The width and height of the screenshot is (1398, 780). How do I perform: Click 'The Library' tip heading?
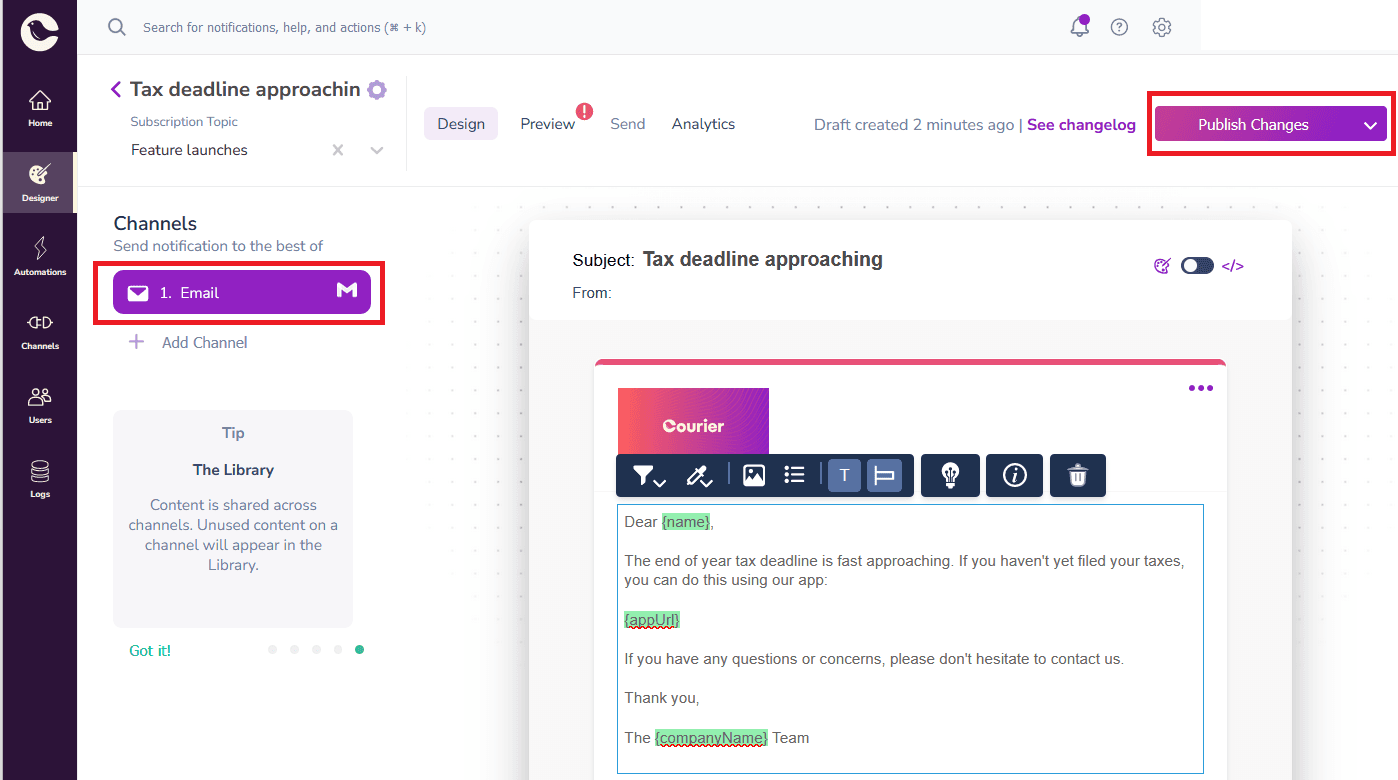coord(233,470)
